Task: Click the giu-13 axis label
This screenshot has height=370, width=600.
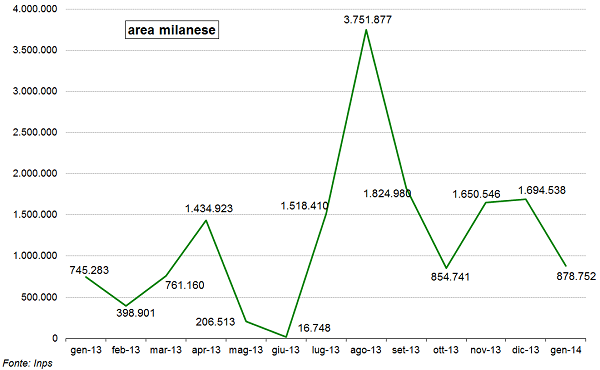Action: point(286,350)
